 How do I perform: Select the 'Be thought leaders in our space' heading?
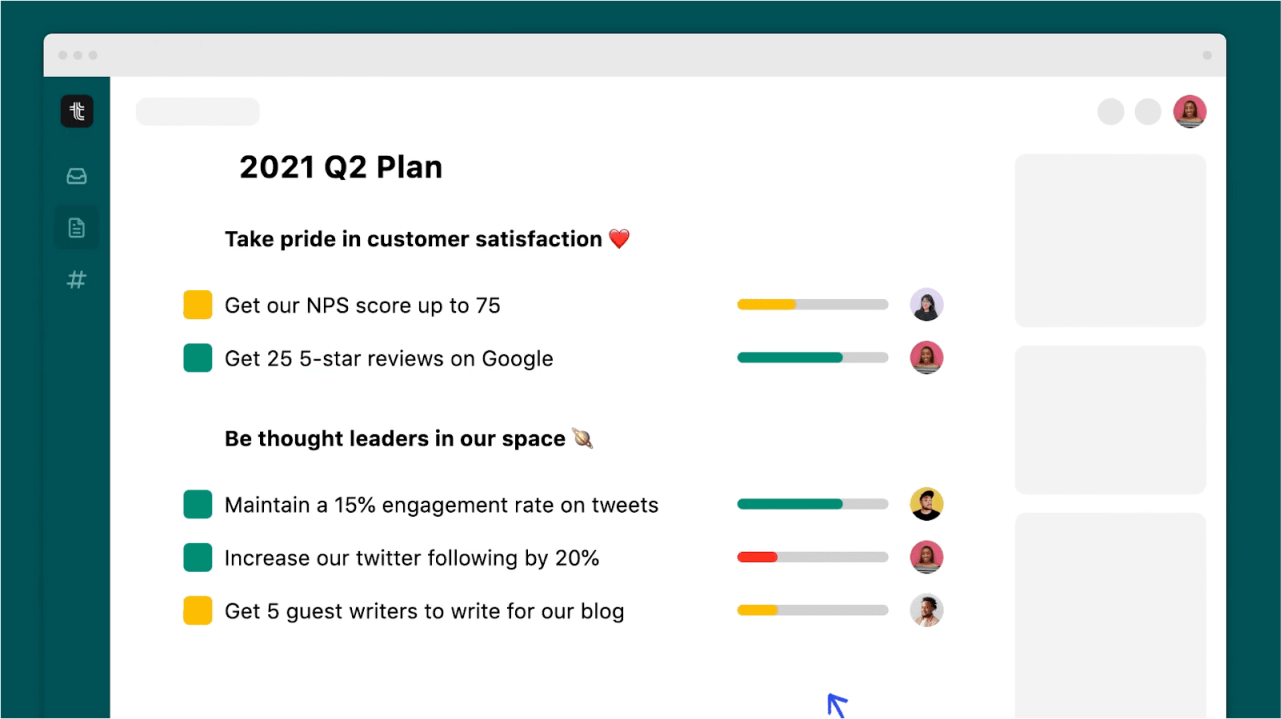pos(395,439)
